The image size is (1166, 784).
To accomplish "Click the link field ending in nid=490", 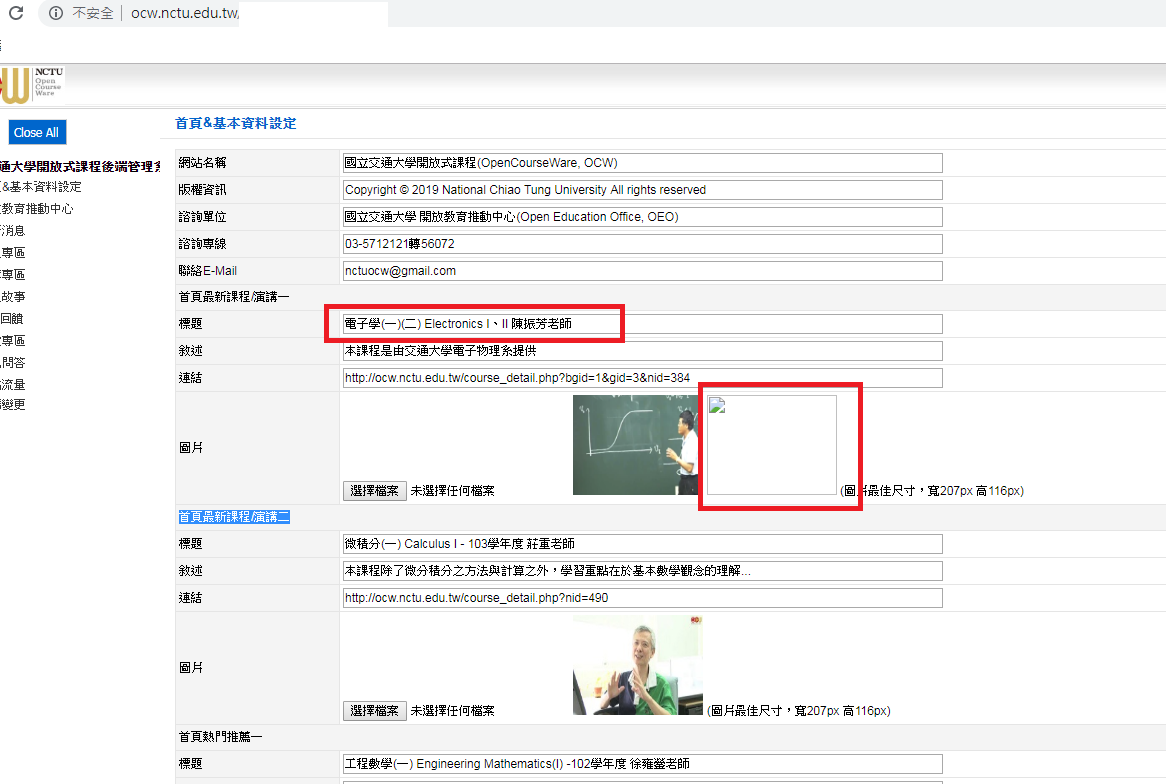I will 642,598.
